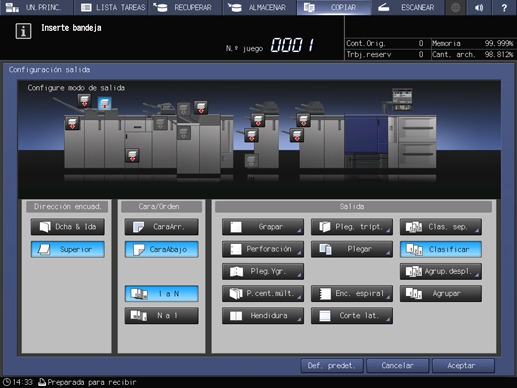Viewport: 517px width, 388px height.
Task: Select N a 1 output order
Action: coord(162,316)
